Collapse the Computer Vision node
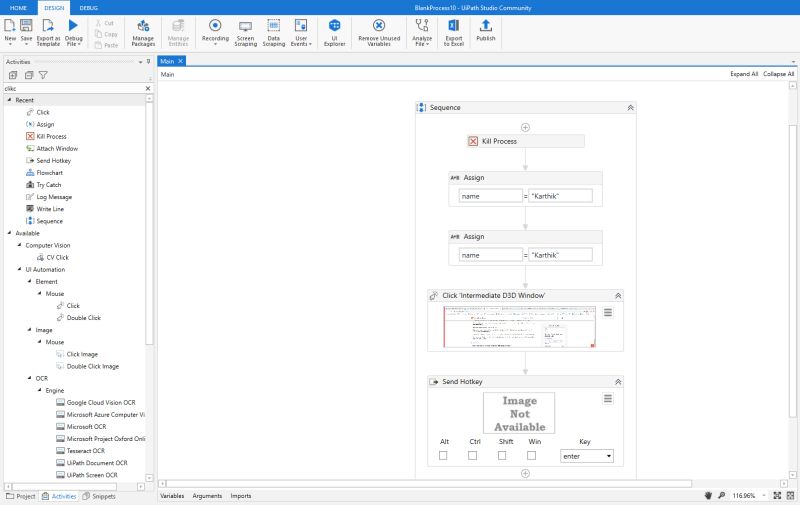 19,245
